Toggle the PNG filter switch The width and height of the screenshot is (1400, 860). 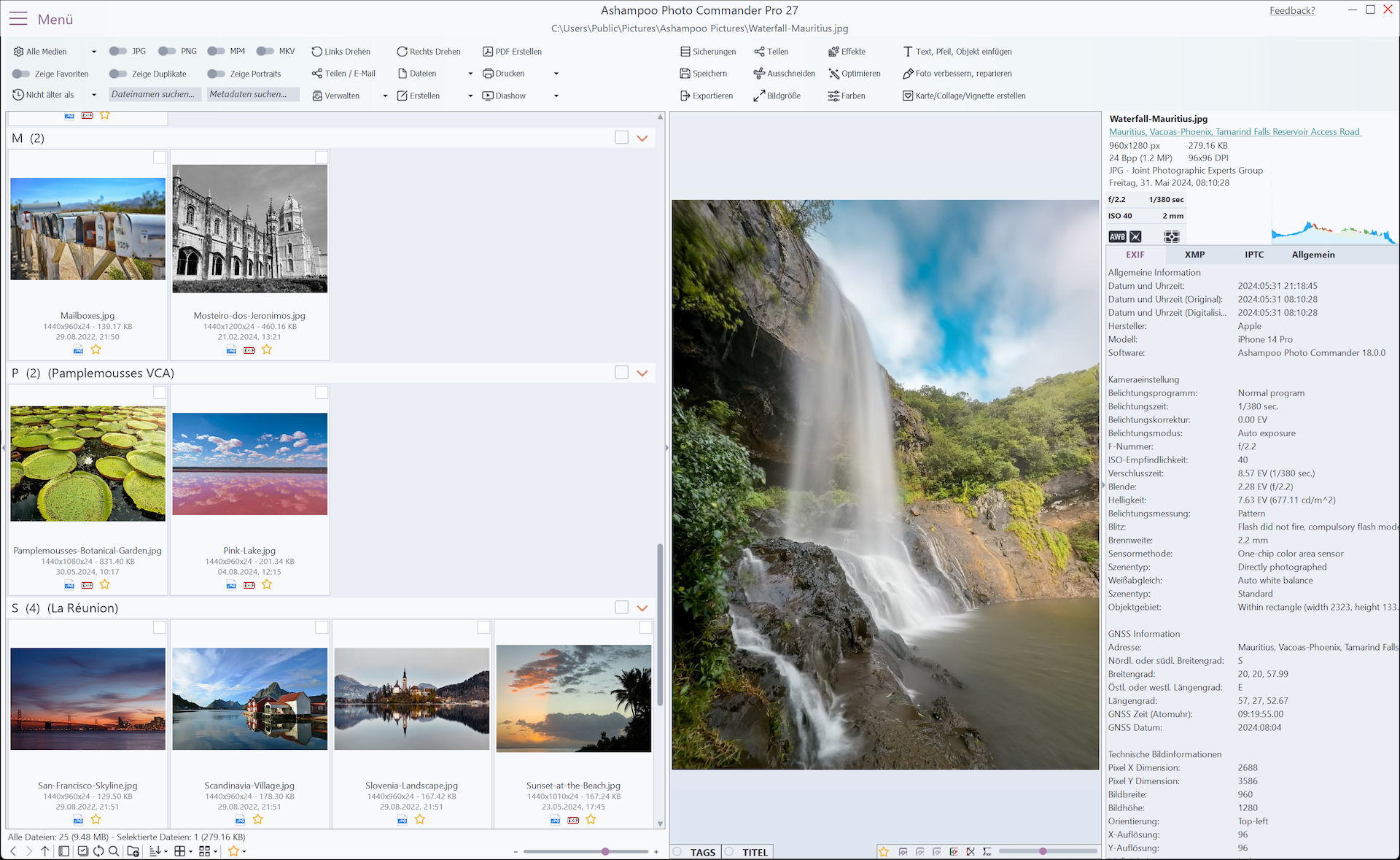(168, 51)
